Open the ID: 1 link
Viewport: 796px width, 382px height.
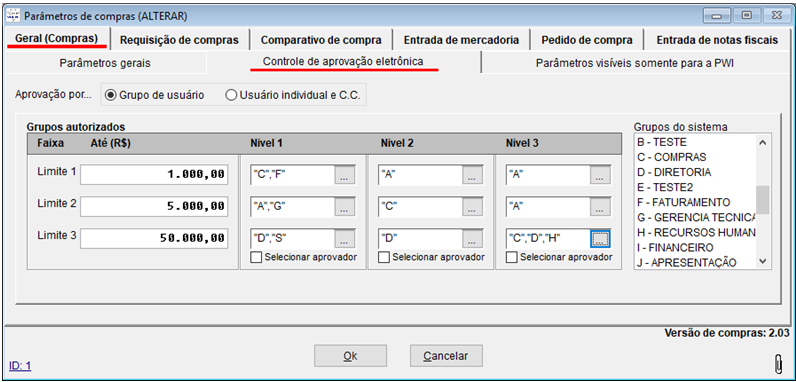pyautogui.click(x=20, y=365)
